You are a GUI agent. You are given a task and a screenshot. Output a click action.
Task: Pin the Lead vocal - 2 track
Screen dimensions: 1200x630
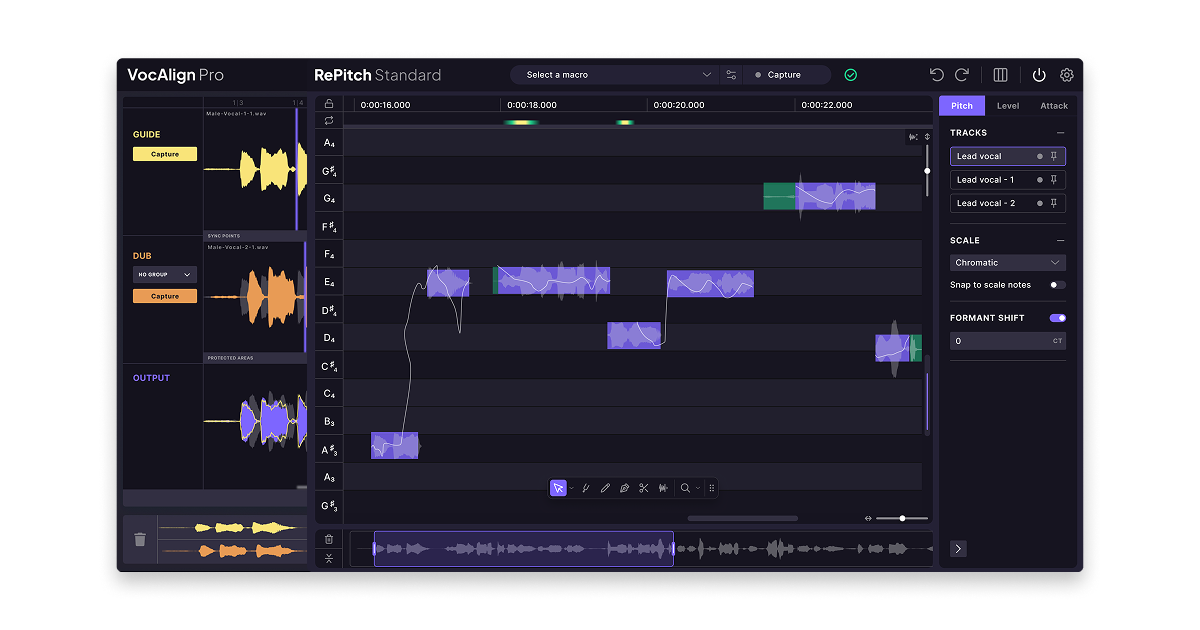point(1053,203)
